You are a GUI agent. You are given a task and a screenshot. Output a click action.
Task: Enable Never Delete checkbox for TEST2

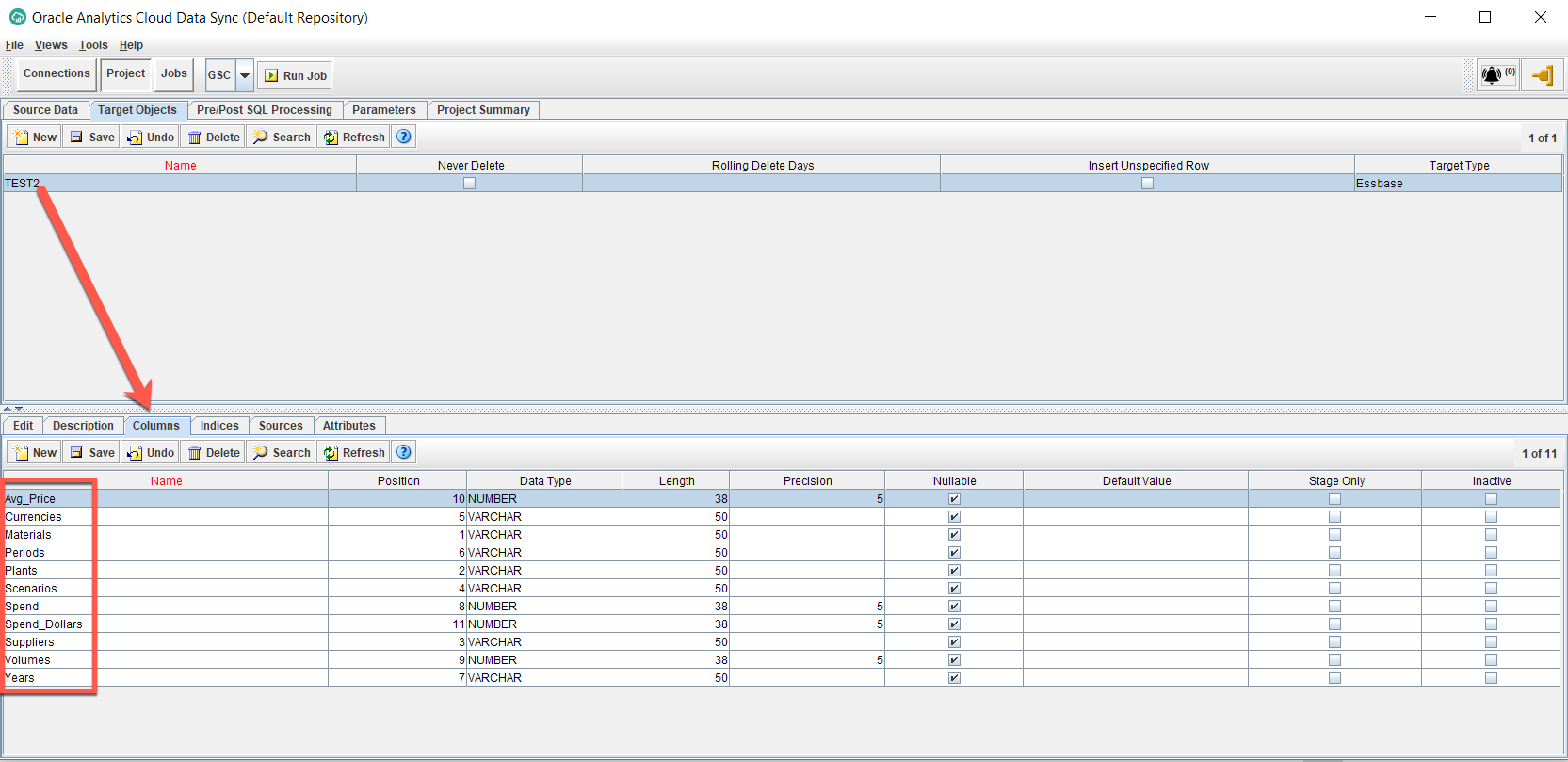[469, 184]
